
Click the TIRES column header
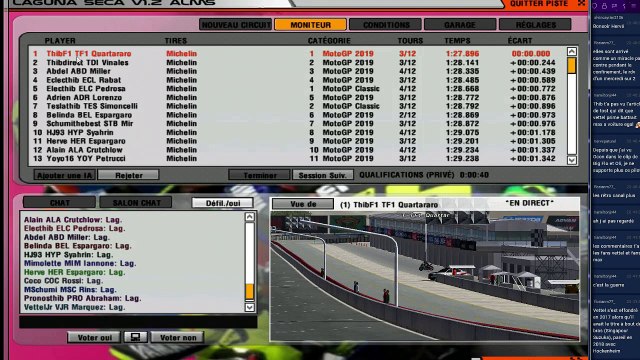click(176, 41)
